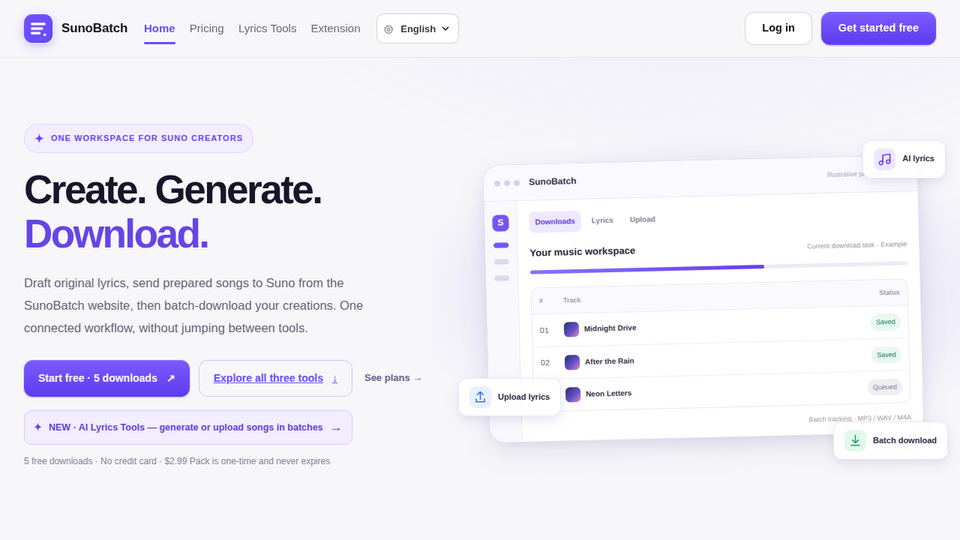Select the Midnight Drive track name

click(610, 328)
